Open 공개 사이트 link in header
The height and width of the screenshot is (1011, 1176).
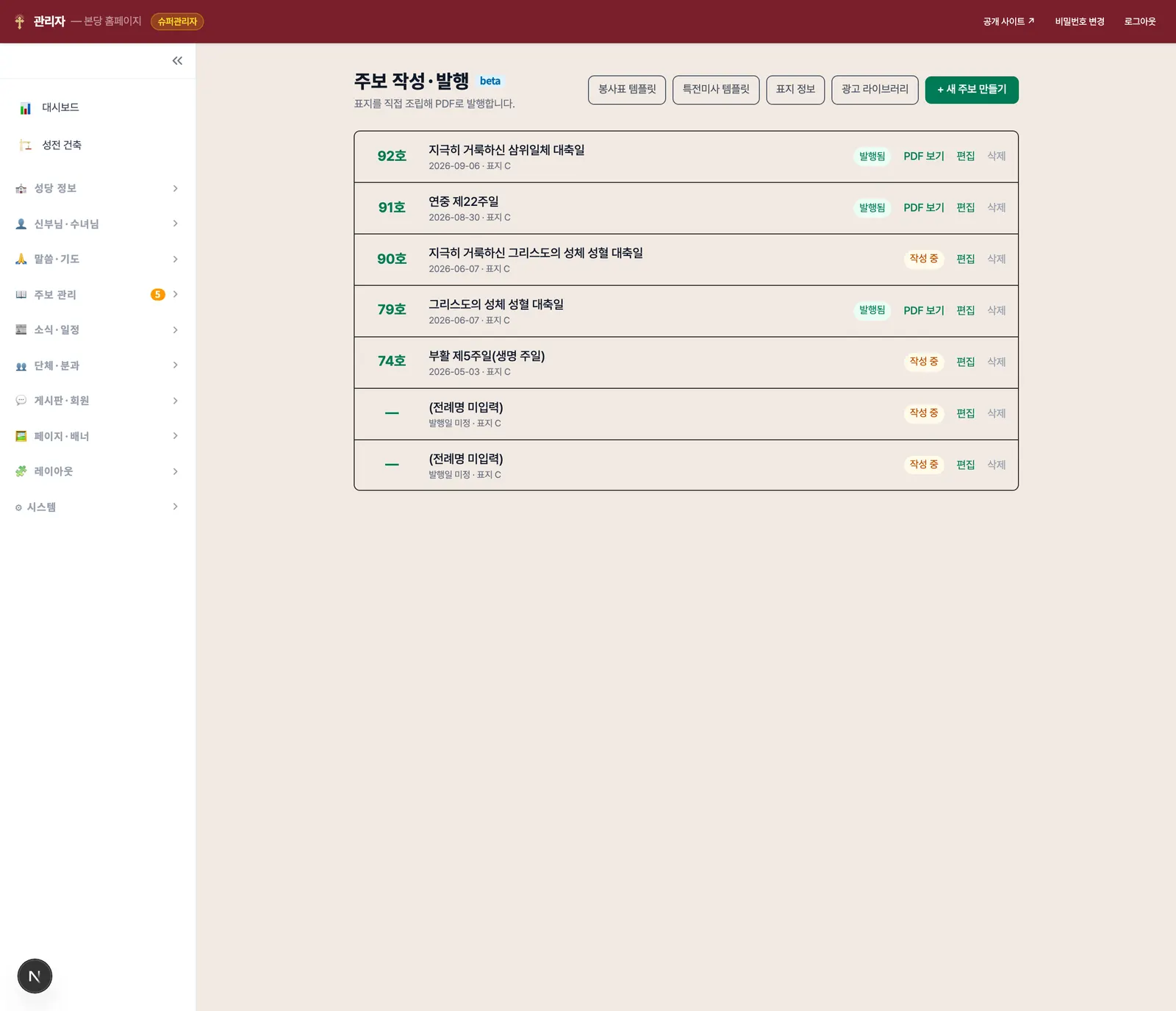point(1008,21)
